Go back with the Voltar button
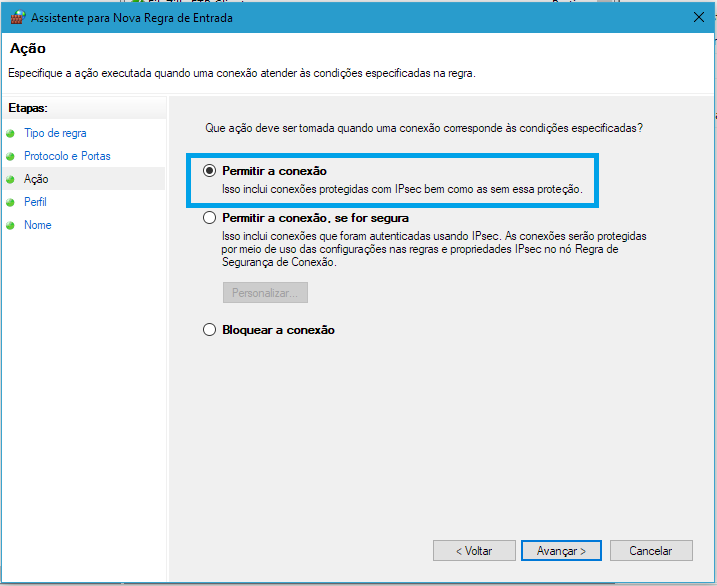The image size is (717, 586). [x=474, y=551]
